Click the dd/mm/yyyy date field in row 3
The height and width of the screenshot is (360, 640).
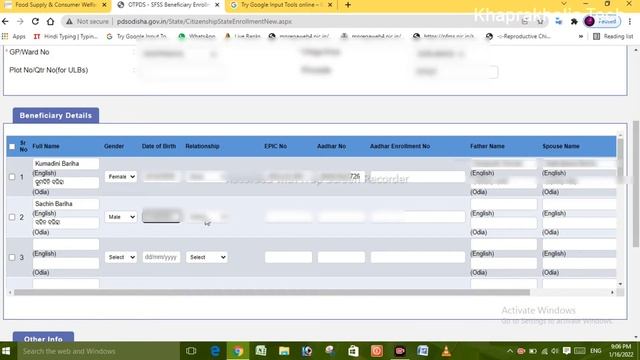pyautogui.click(x=161, y=257)
